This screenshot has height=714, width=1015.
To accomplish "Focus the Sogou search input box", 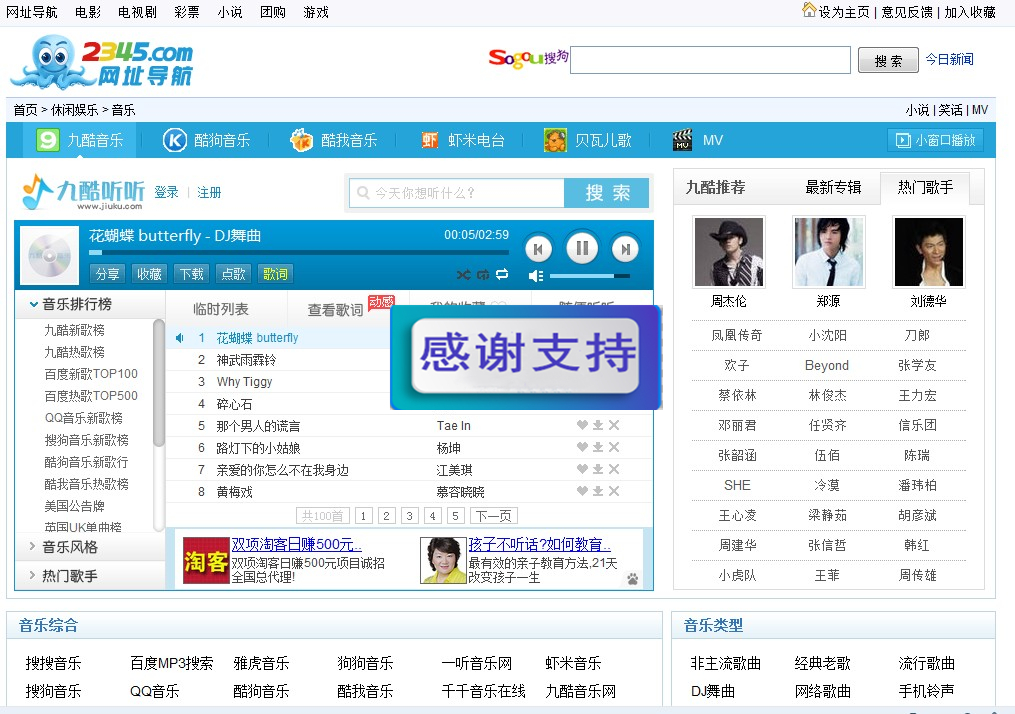I will point(710,60).
